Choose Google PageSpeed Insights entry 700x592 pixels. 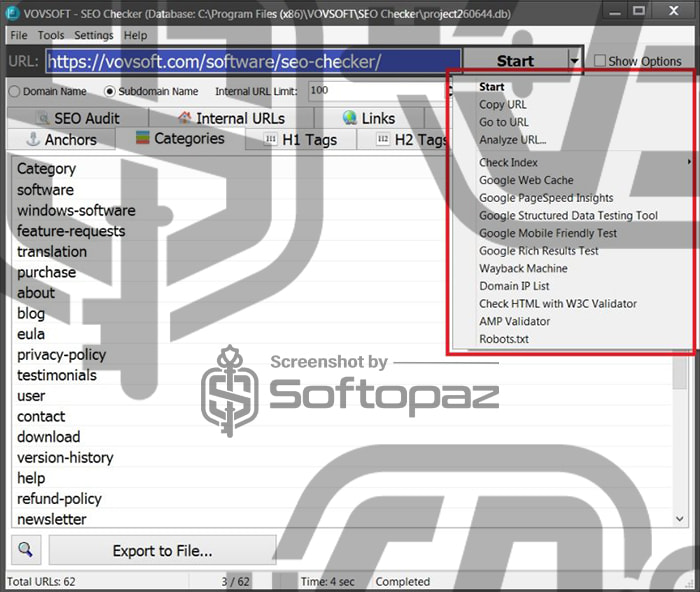(x=571, y=198)
